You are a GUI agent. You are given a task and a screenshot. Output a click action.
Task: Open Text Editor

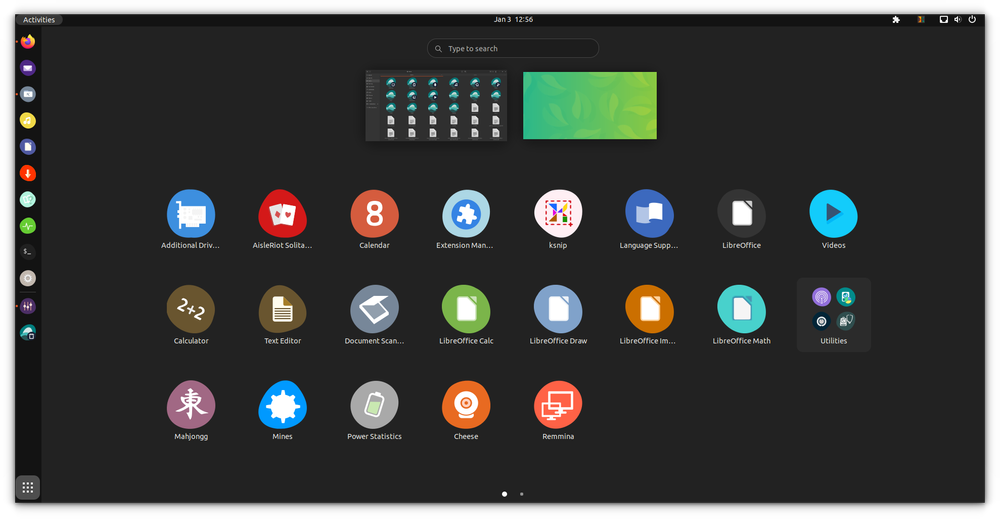click(x=283, y=309)
